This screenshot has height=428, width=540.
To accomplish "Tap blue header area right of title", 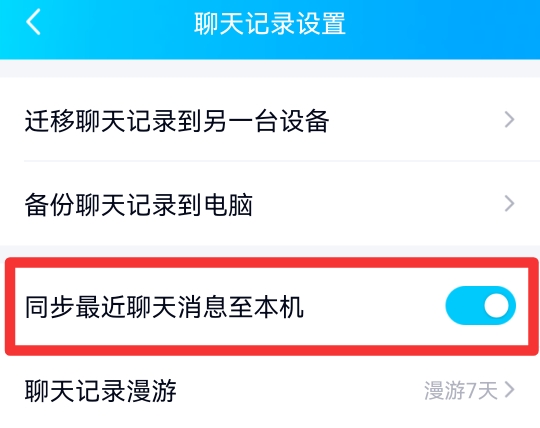I will click(441, 24).
